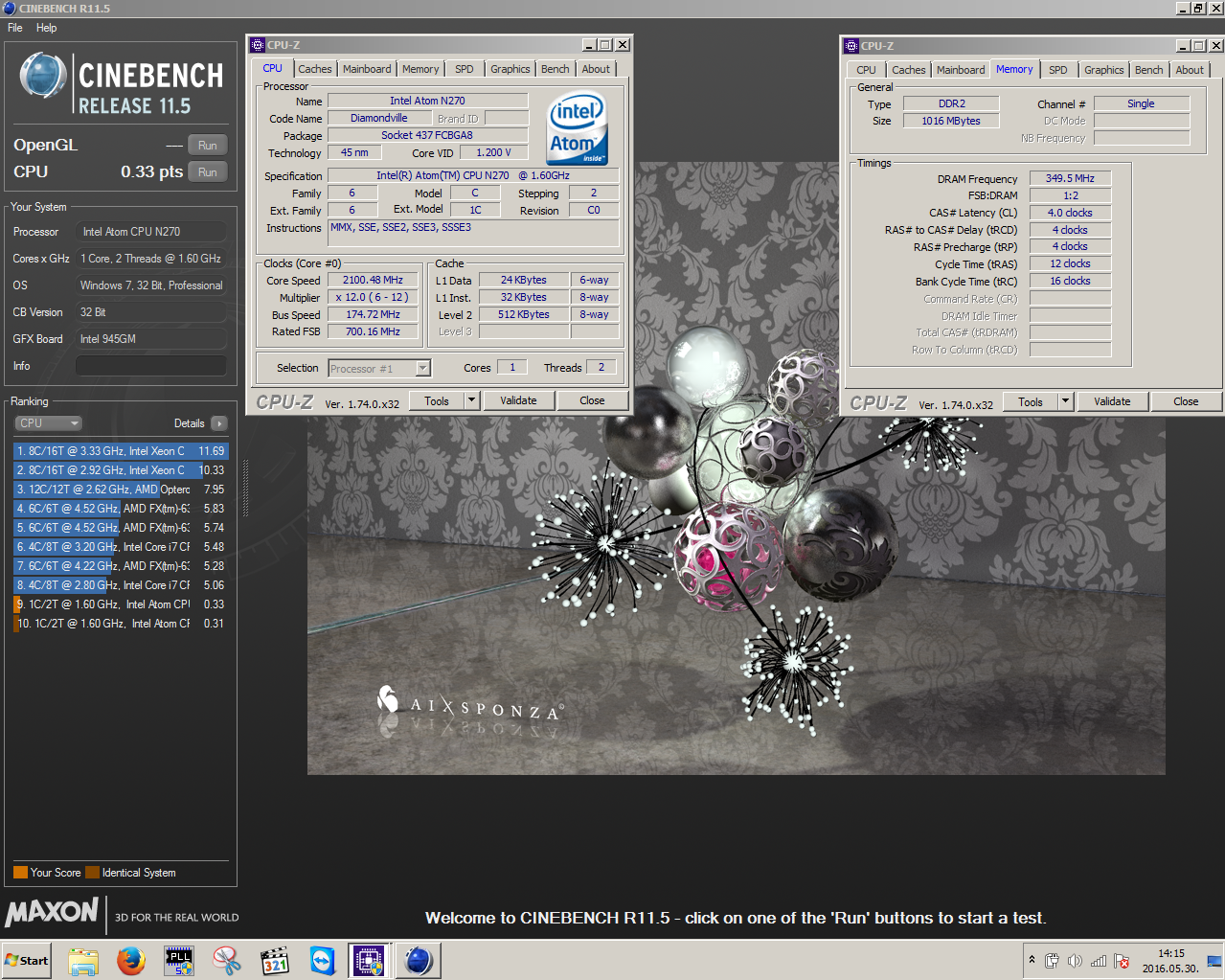Viewport: 1225px width, 980px height.
Task: Click the MAXON logo
Action: point(52,912)
